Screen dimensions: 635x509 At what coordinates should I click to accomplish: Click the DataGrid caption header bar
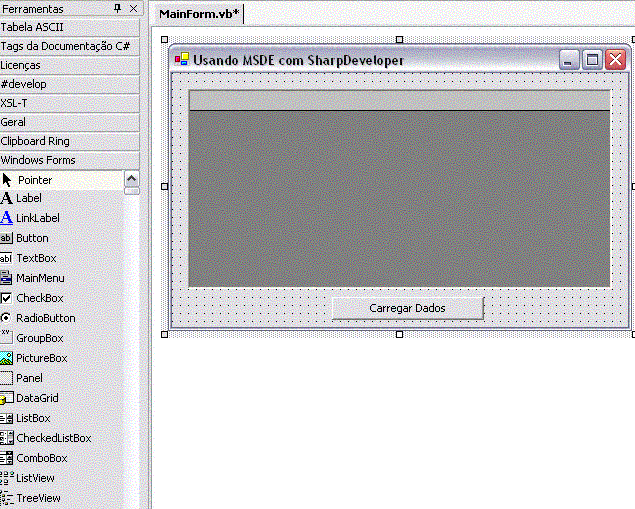399,100
